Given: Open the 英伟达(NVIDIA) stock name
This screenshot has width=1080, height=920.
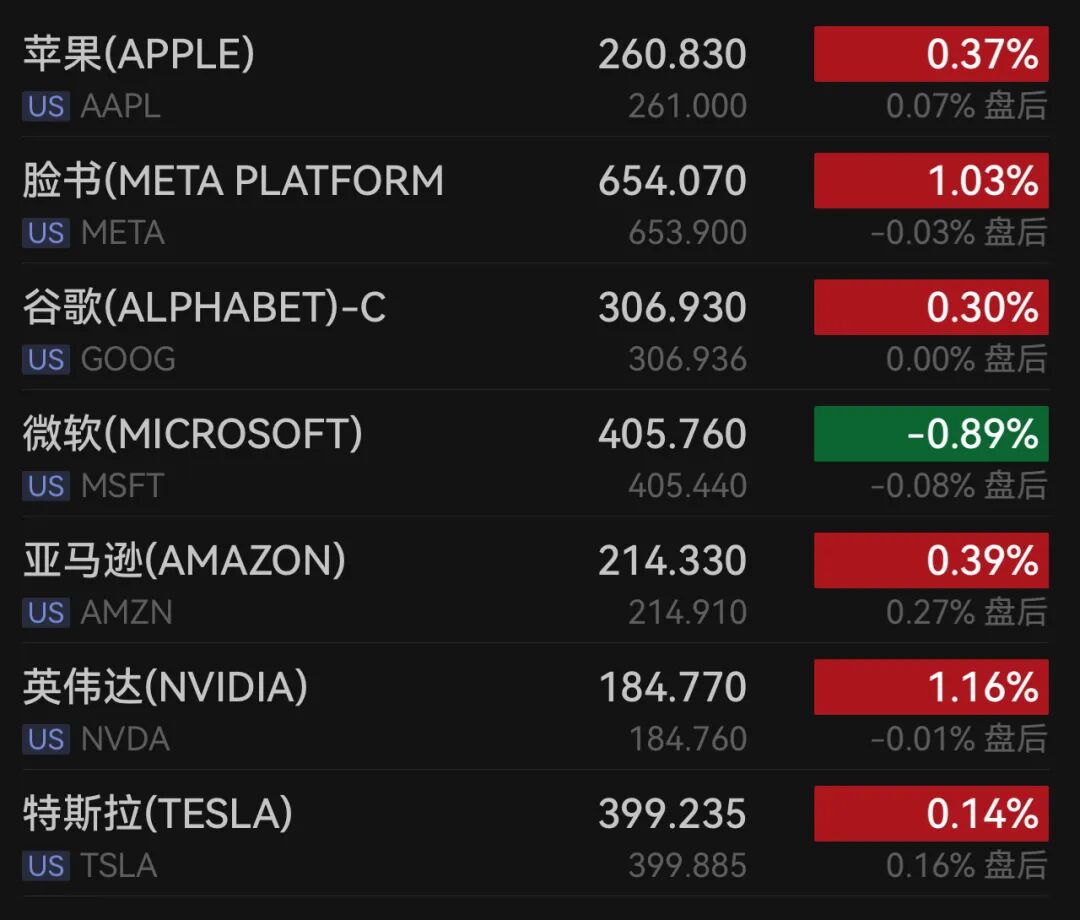Looking at the screenshot, I should click(x=165, y=687).
